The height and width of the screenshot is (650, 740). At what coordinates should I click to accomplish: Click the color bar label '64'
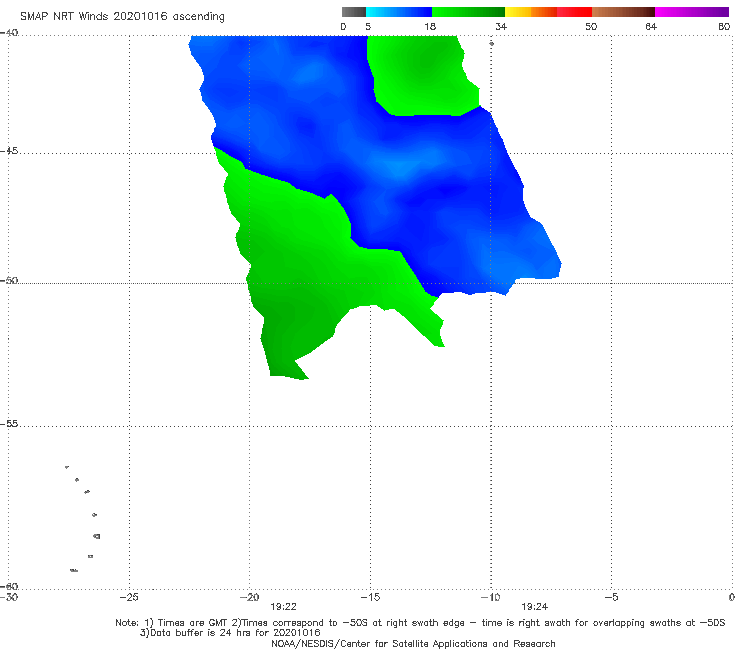click(x=651, y=26)
